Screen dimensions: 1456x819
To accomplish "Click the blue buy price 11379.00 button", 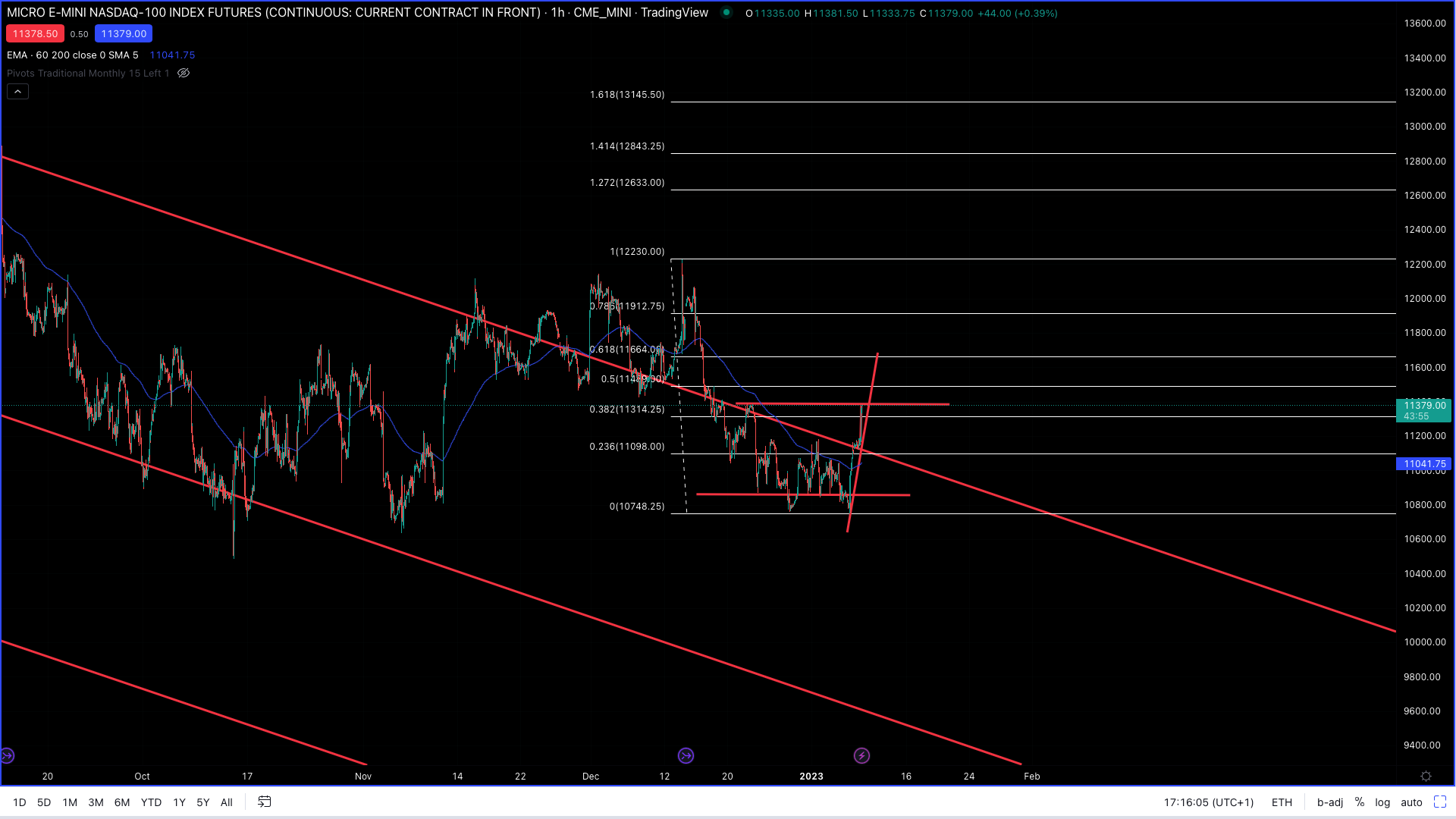I will (124, 34).
